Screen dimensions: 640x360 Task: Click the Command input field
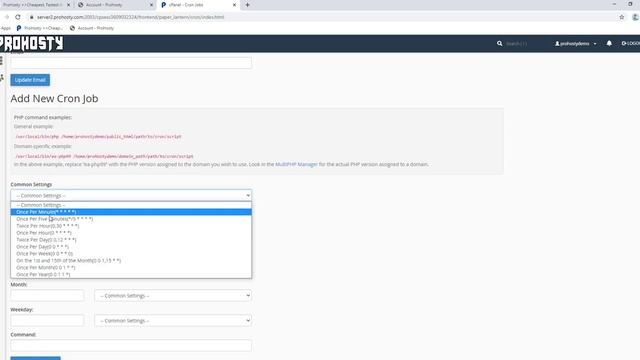pyautogui.click(x=131, y=345)
